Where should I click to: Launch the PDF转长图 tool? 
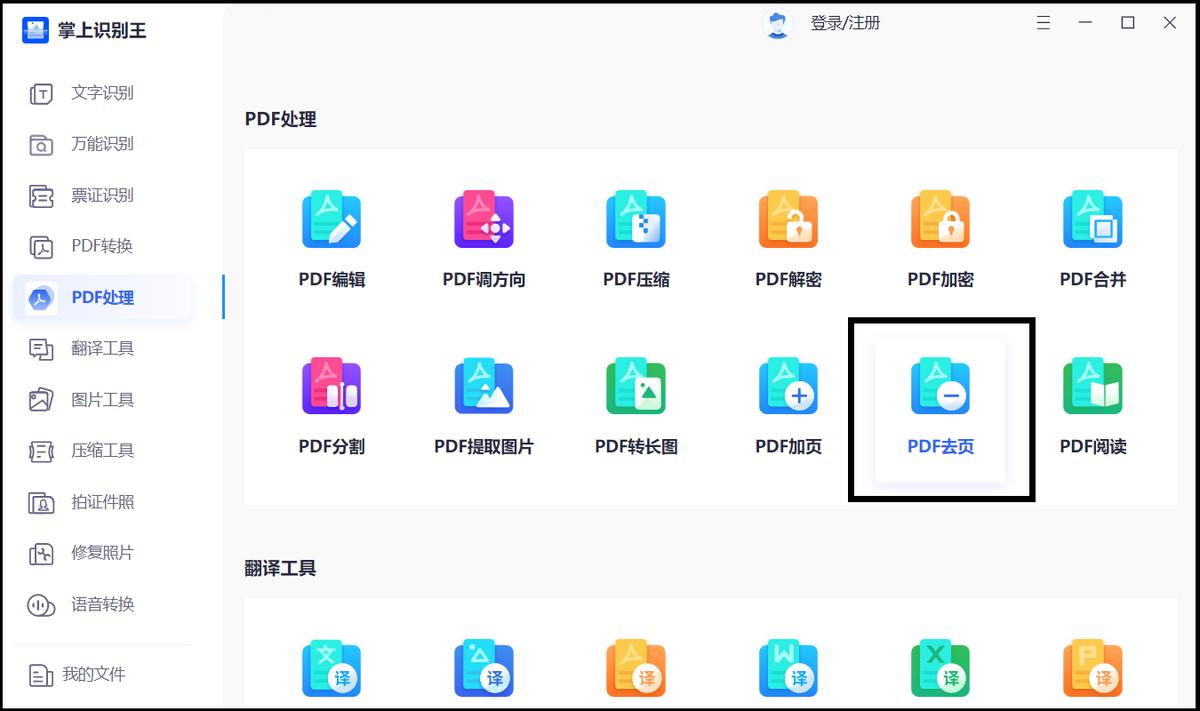pos(635,400)
